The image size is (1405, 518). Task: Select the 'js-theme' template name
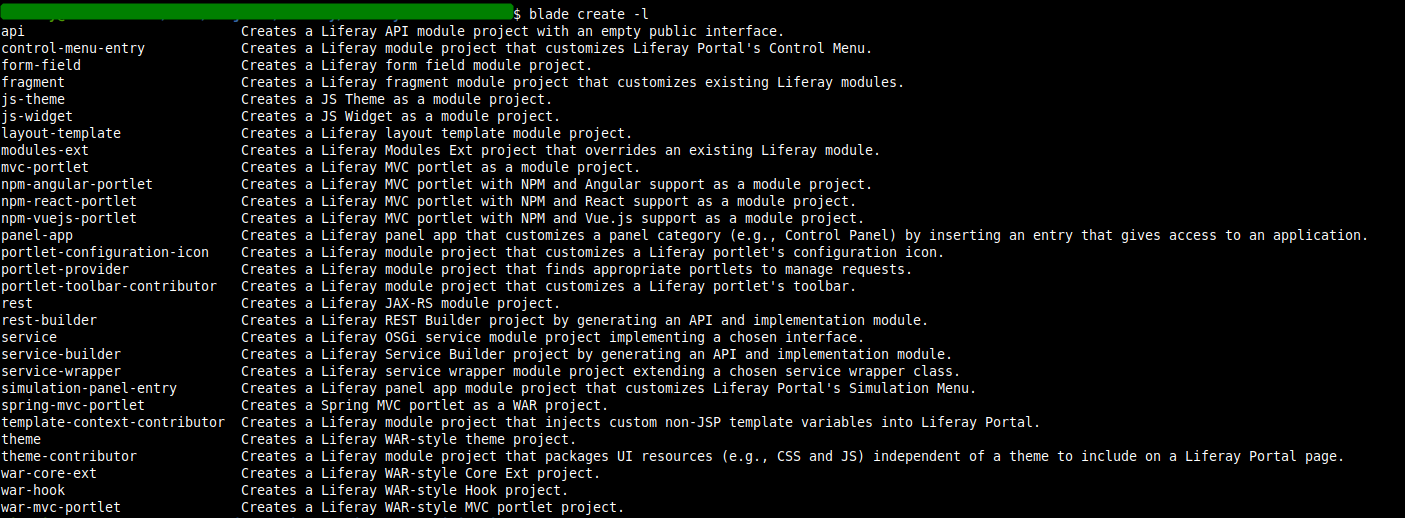(33, 99)
